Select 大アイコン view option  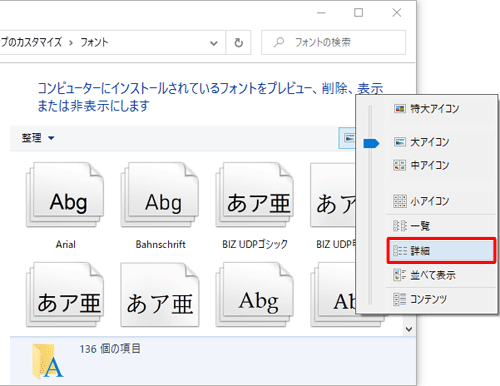point(441,142)
